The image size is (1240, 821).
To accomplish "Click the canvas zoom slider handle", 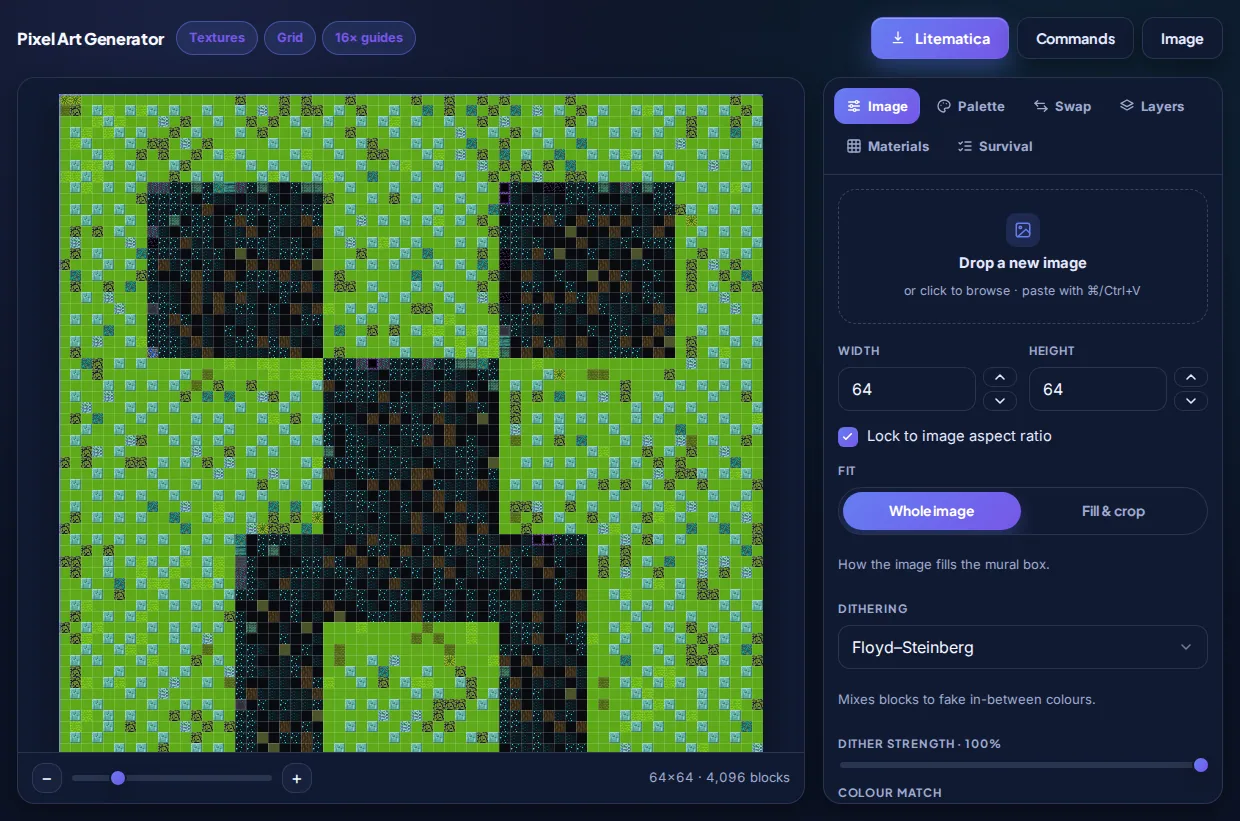I will pyautogui.click(x=118, y=778).
